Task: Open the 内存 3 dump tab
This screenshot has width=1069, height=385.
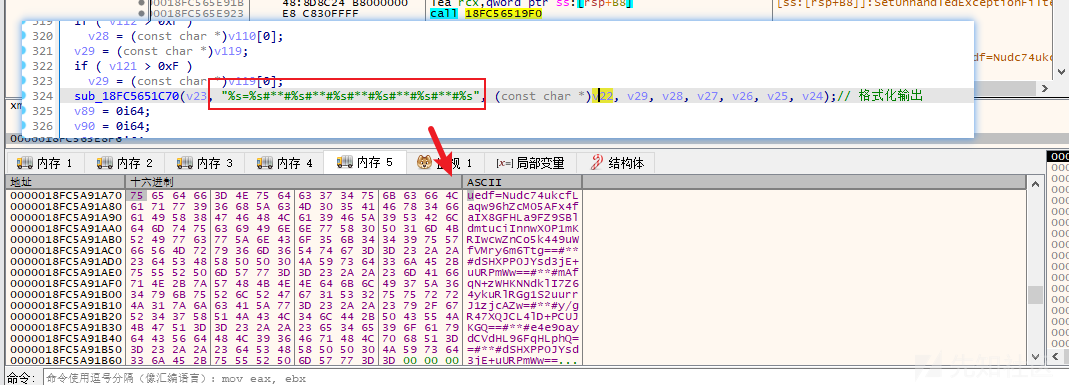Action: click(205, 163)
